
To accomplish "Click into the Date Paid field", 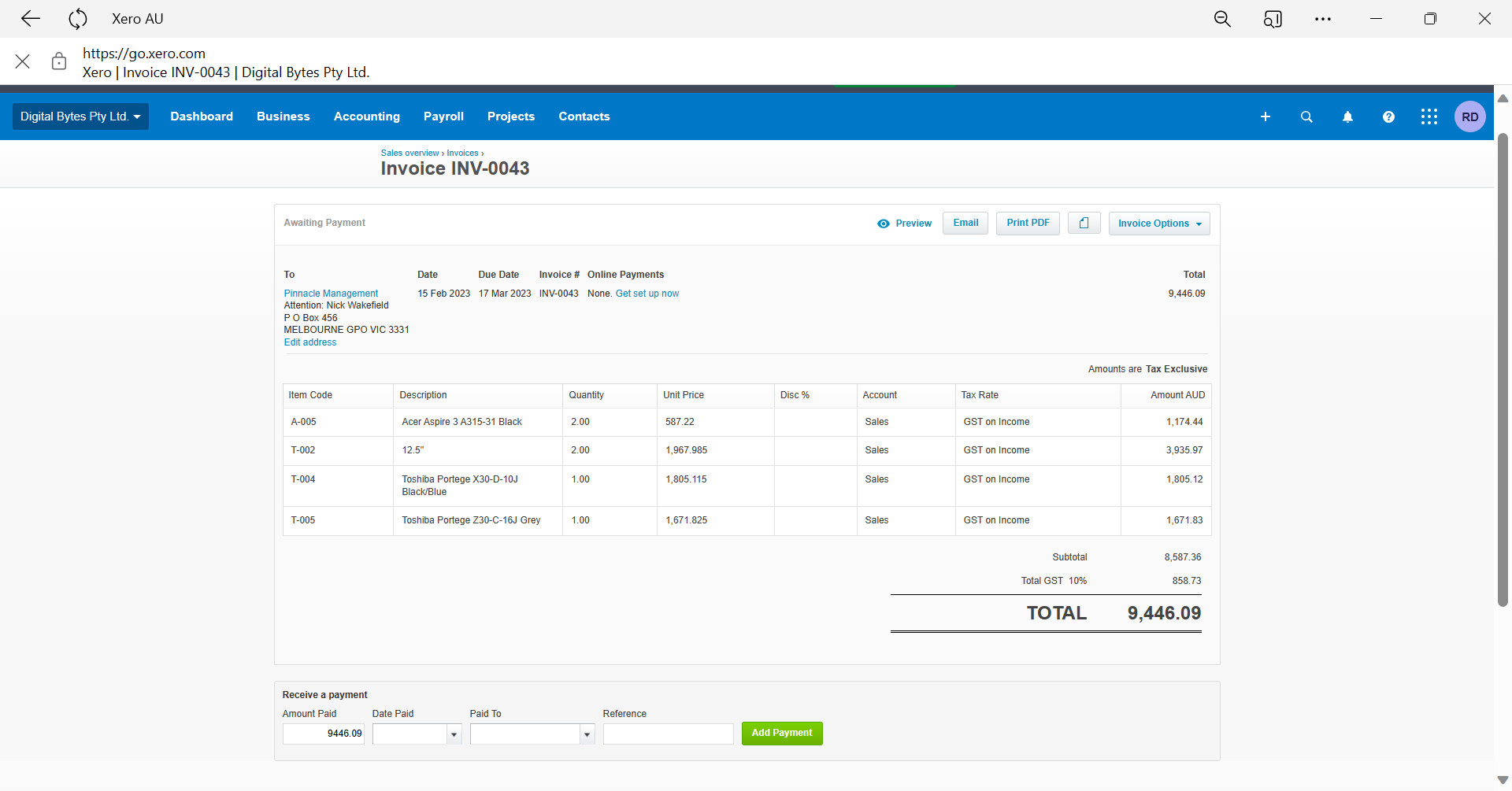I will (x=409, y=734).
